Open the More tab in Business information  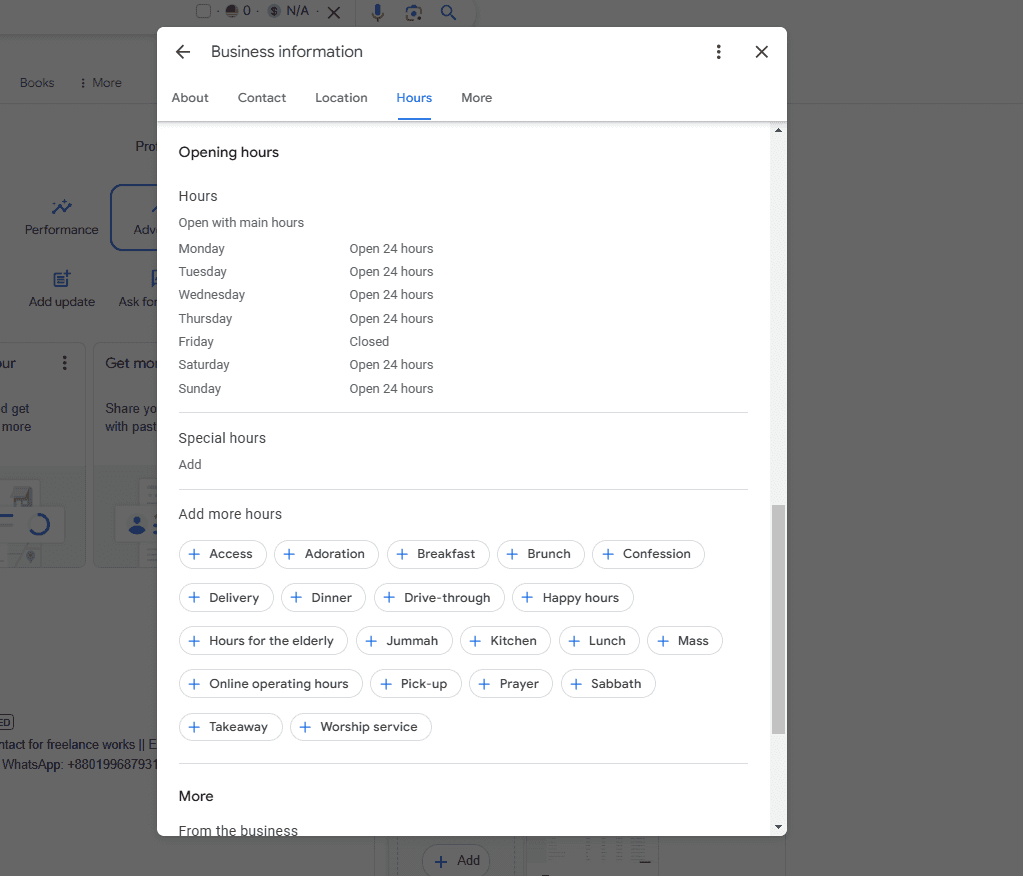(x=477, y=98)
